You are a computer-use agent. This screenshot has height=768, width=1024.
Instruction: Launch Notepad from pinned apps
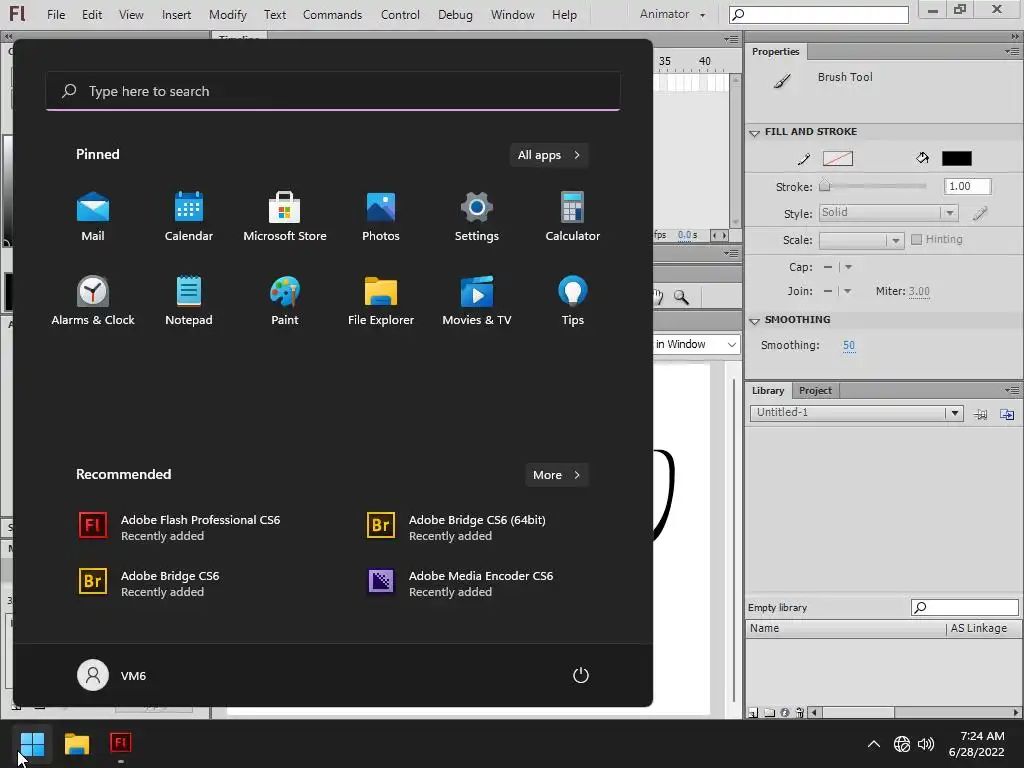189,301
